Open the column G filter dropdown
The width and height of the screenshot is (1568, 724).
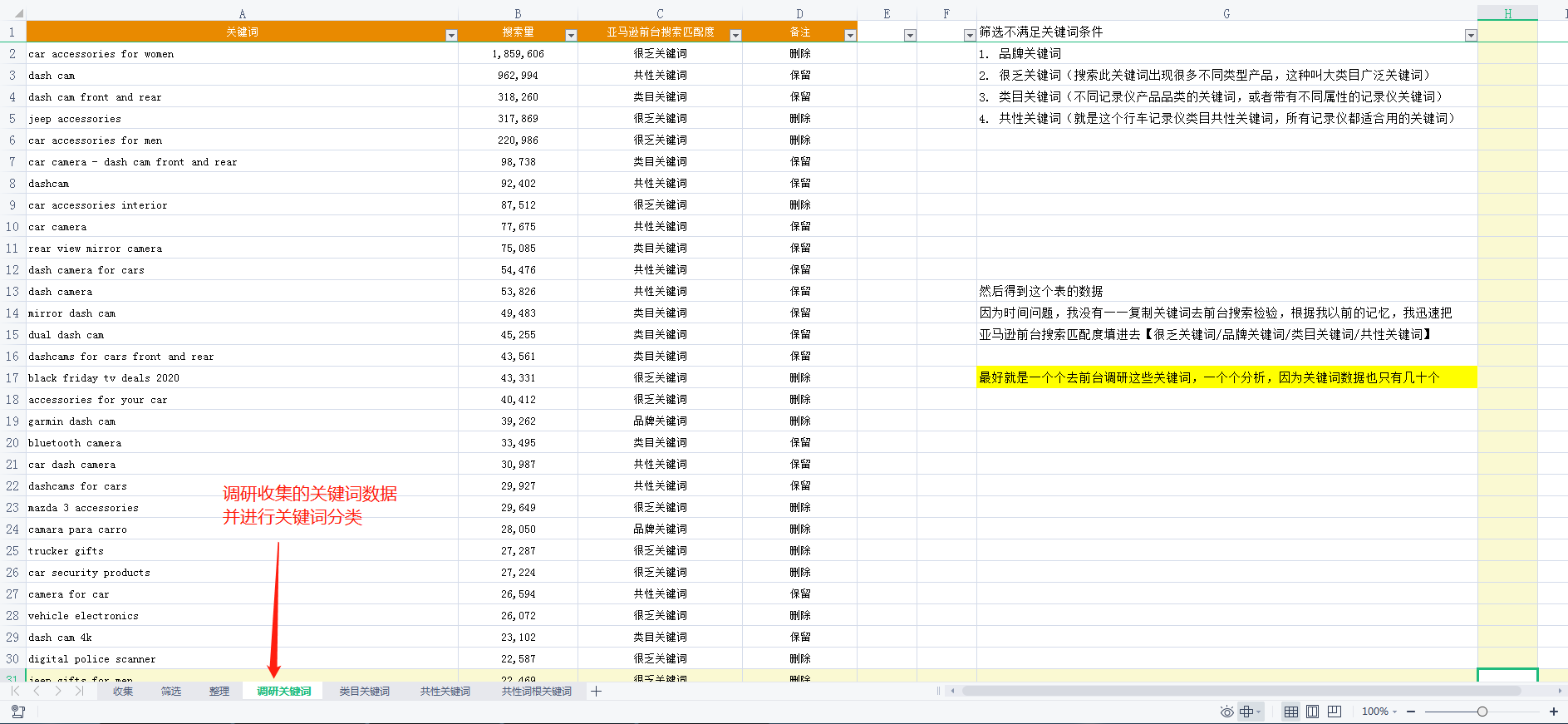point(1471,35)
